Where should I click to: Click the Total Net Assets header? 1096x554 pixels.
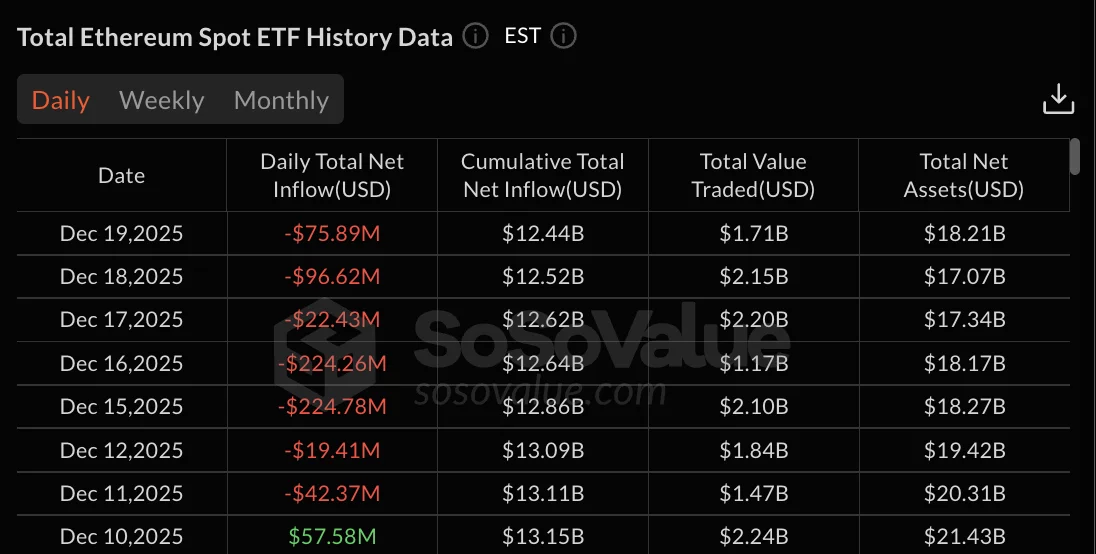click(964, 175)
